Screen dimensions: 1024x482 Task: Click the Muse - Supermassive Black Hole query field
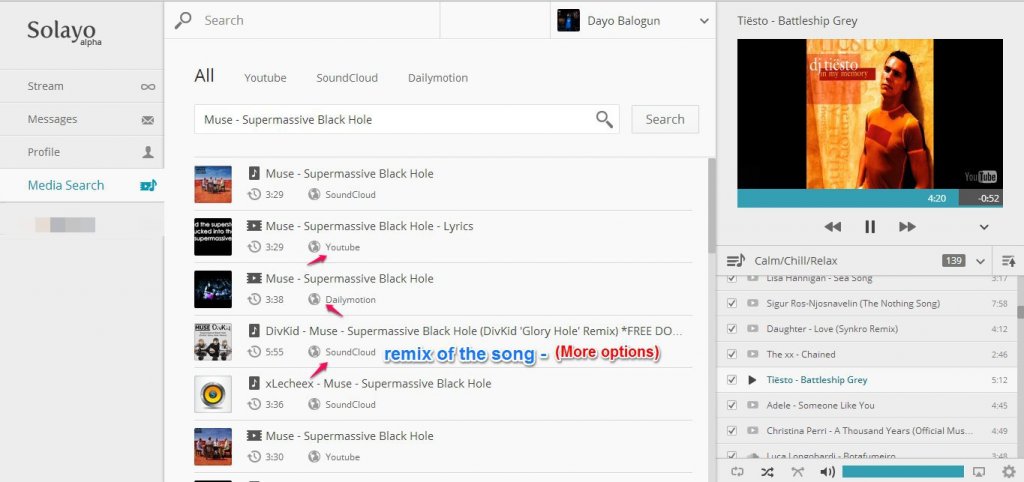click(406, 119)
